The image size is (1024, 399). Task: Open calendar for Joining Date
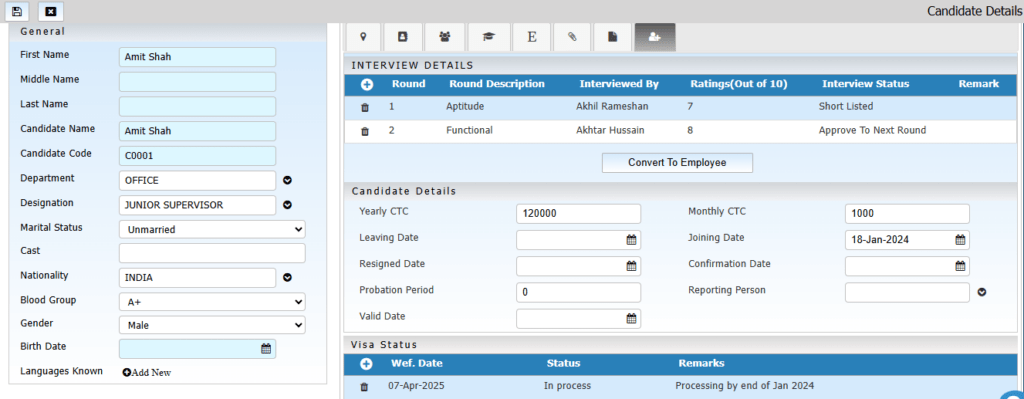(x=960, y=240)
